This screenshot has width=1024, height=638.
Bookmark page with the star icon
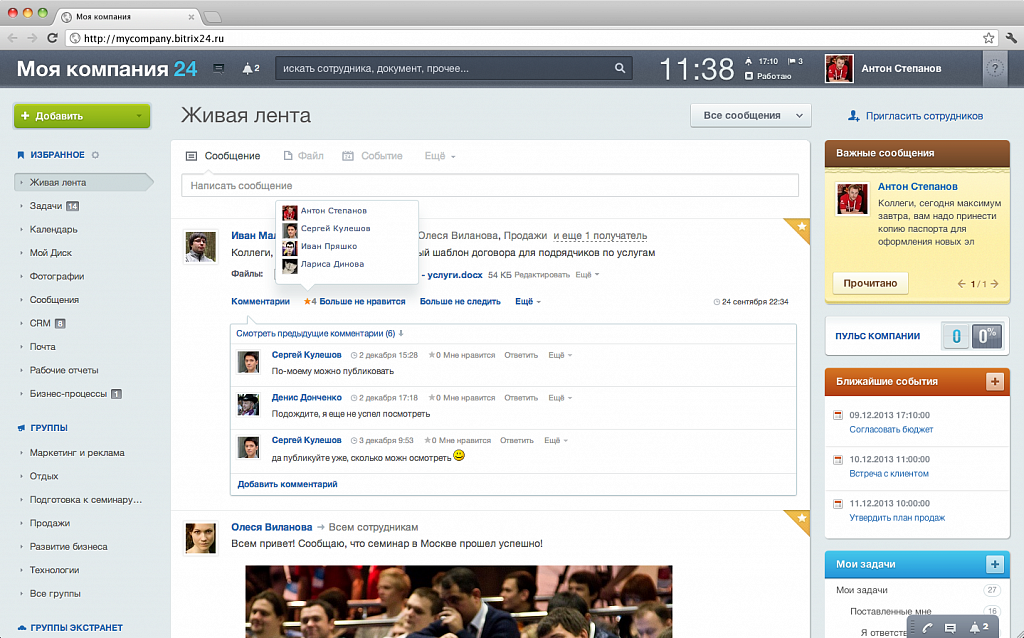[989, 38]
